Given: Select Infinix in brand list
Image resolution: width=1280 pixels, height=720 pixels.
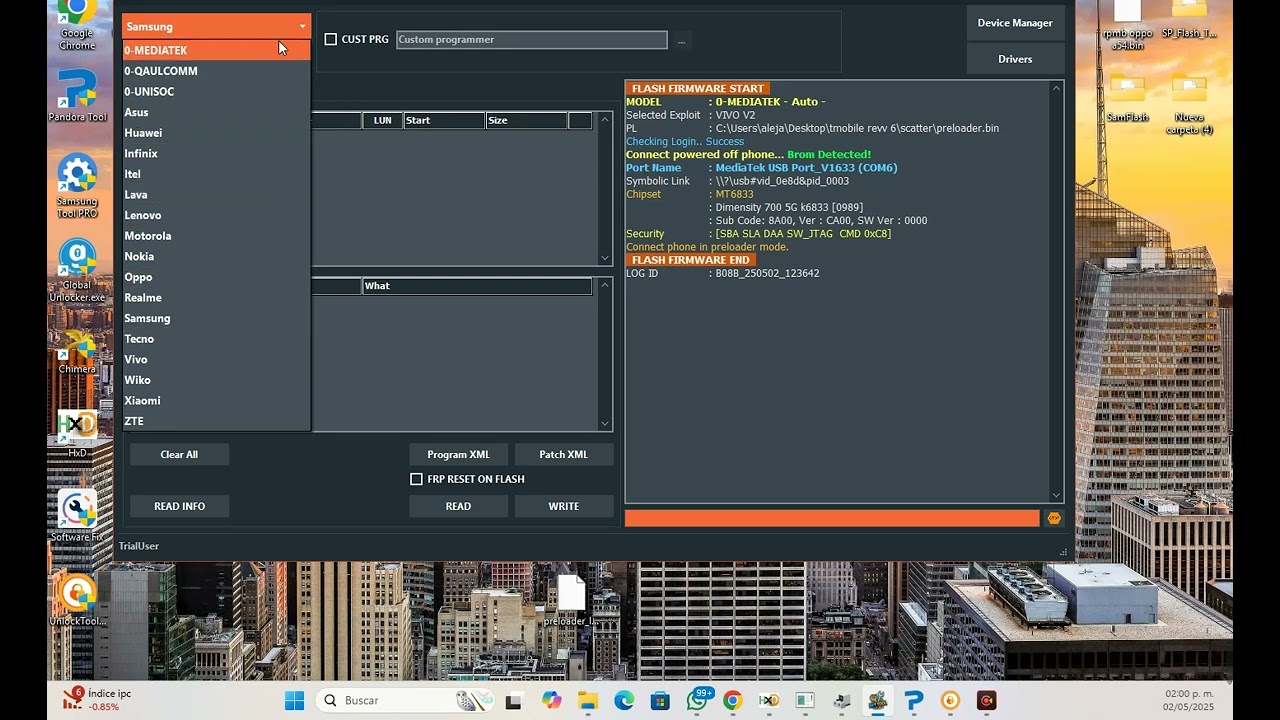Looking at the screenshot, I should click(x=216, y=153).
